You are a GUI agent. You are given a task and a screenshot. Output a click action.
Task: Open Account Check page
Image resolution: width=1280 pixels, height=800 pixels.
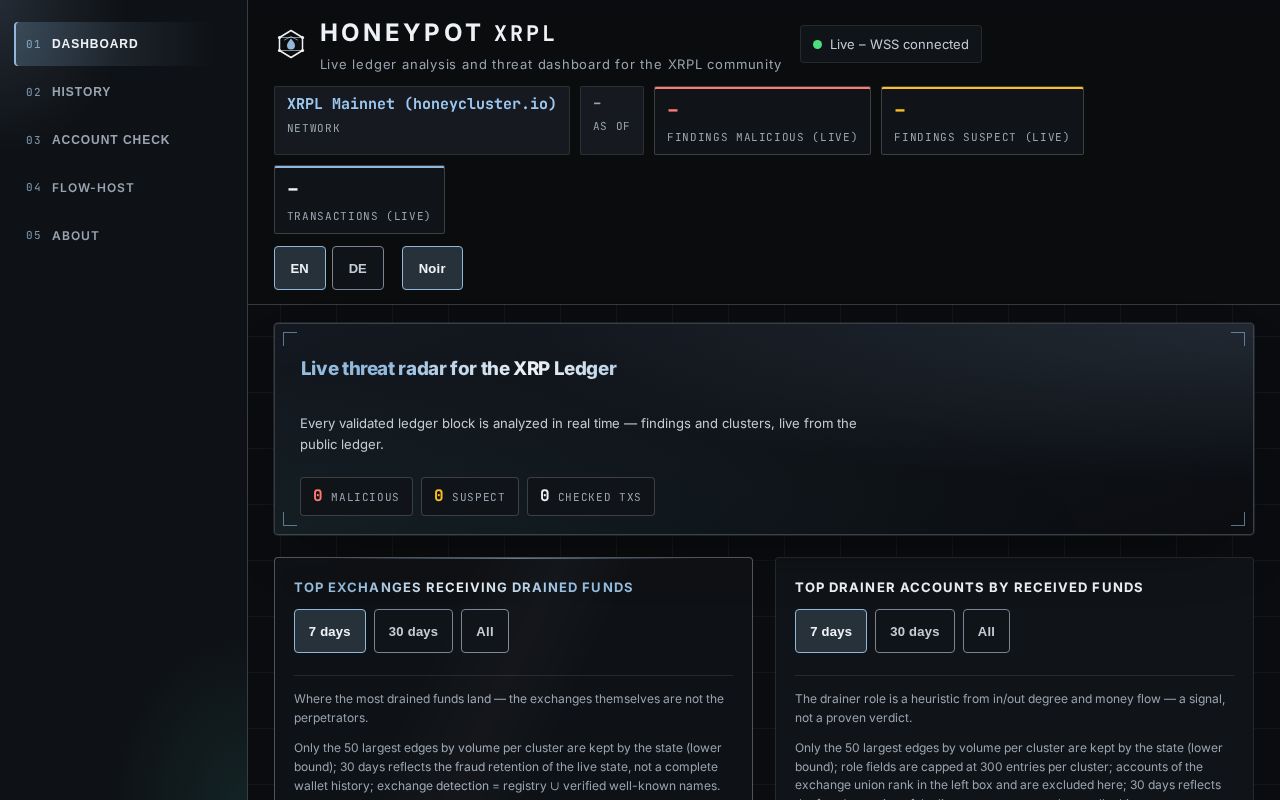coord(123,140)
